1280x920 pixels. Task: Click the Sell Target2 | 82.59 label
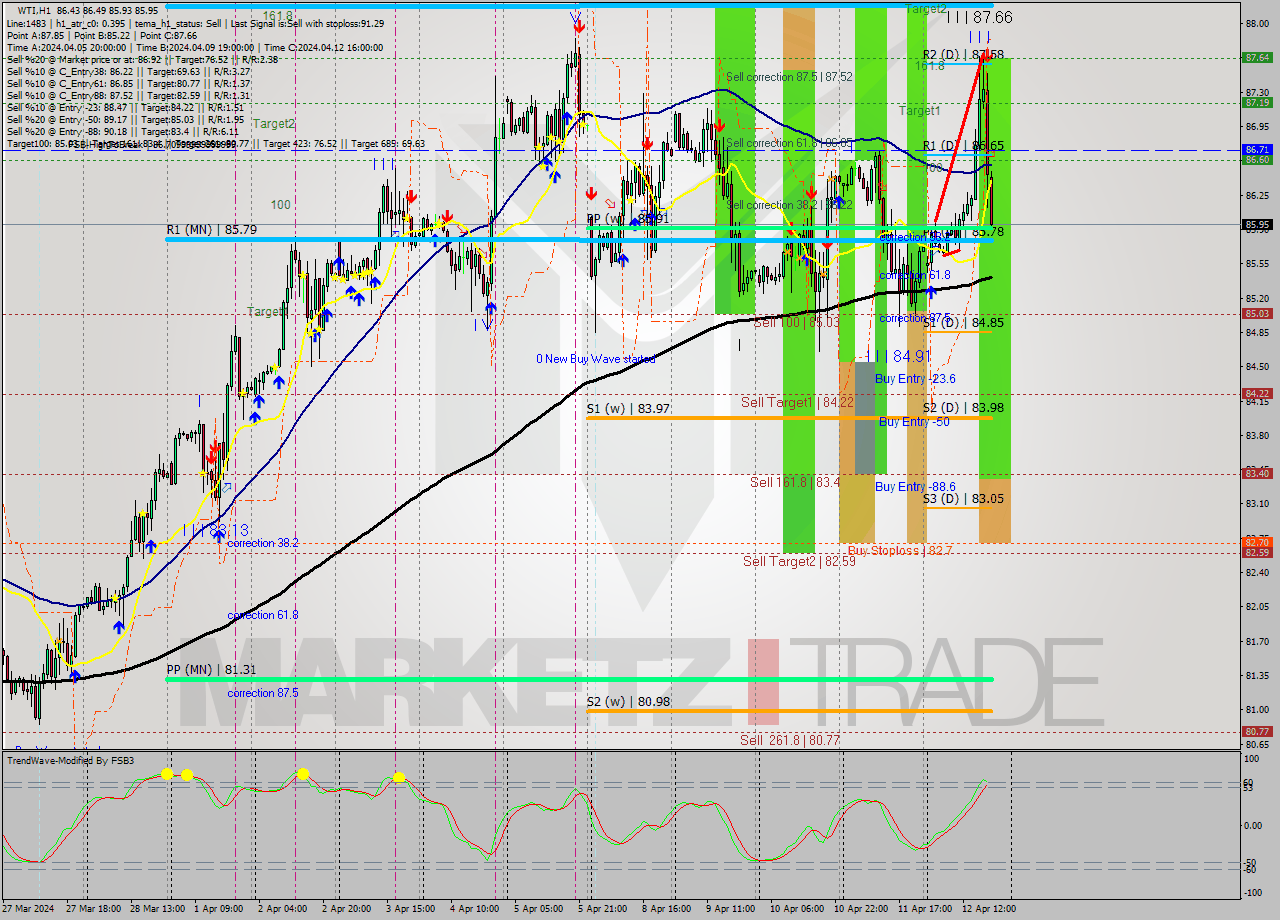tap(799, 562)
